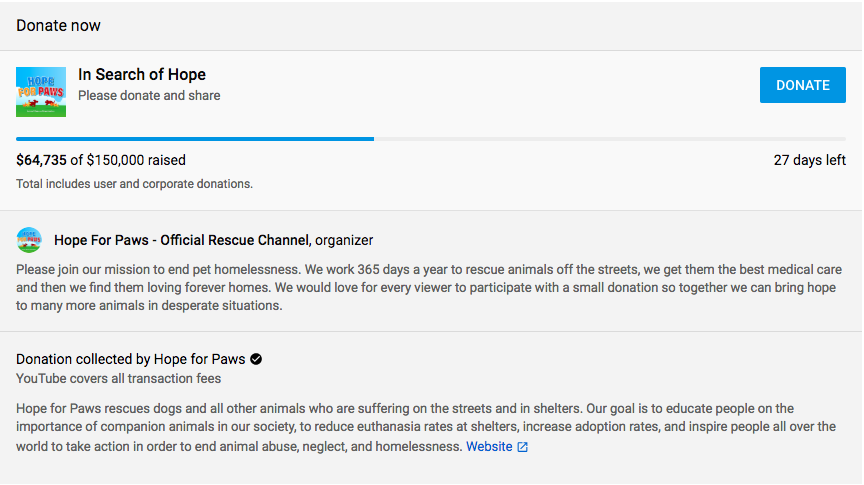Click the Hope For Paws Official Rescue Channel name
This screenshot has height=485, width=864.
(x=182, y=240)
